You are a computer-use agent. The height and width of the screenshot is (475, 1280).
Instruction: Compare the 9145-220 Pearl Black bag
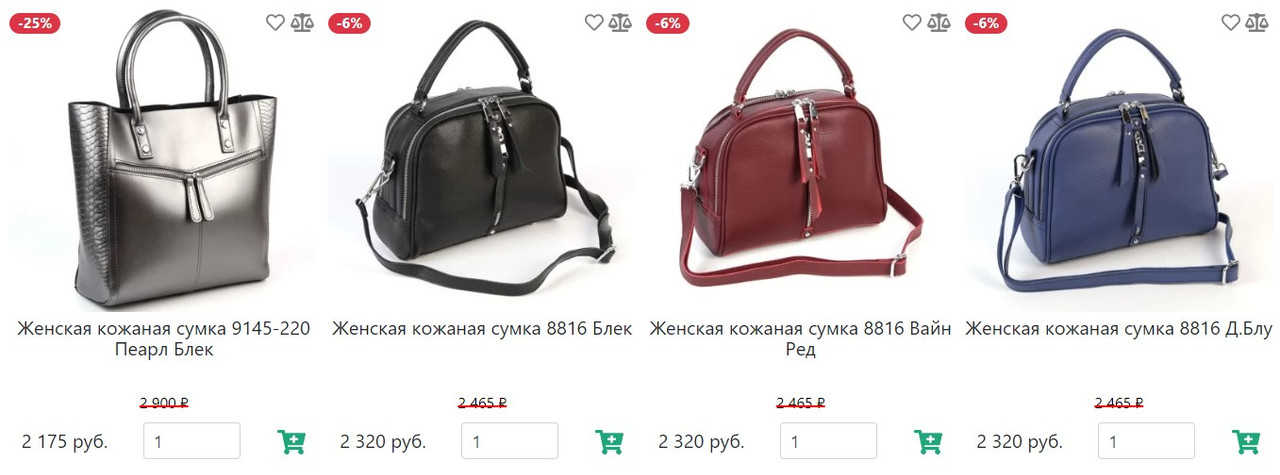point(302,22)
